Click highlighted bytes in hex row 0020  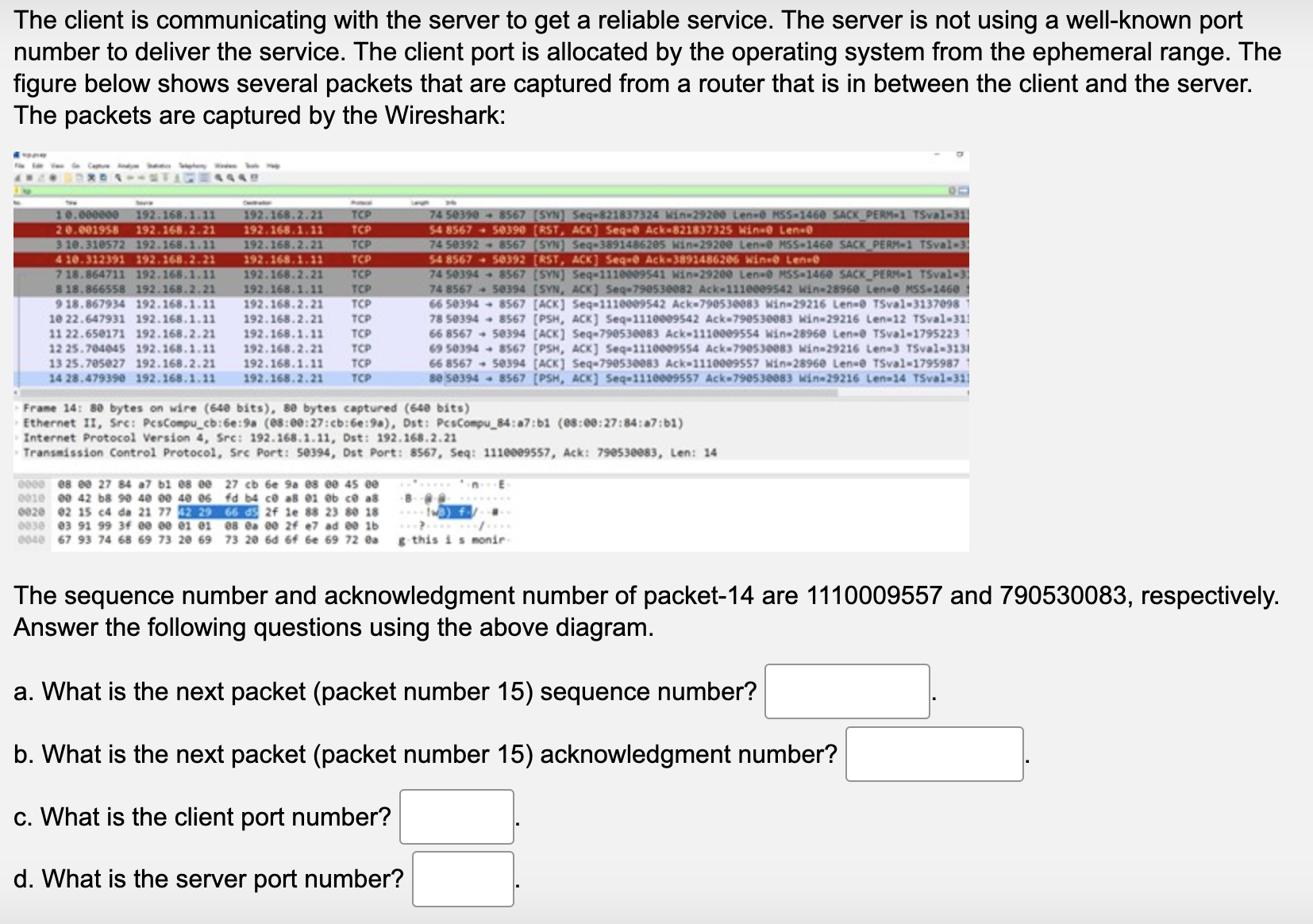pyautogui.click(x=220, y=512)
